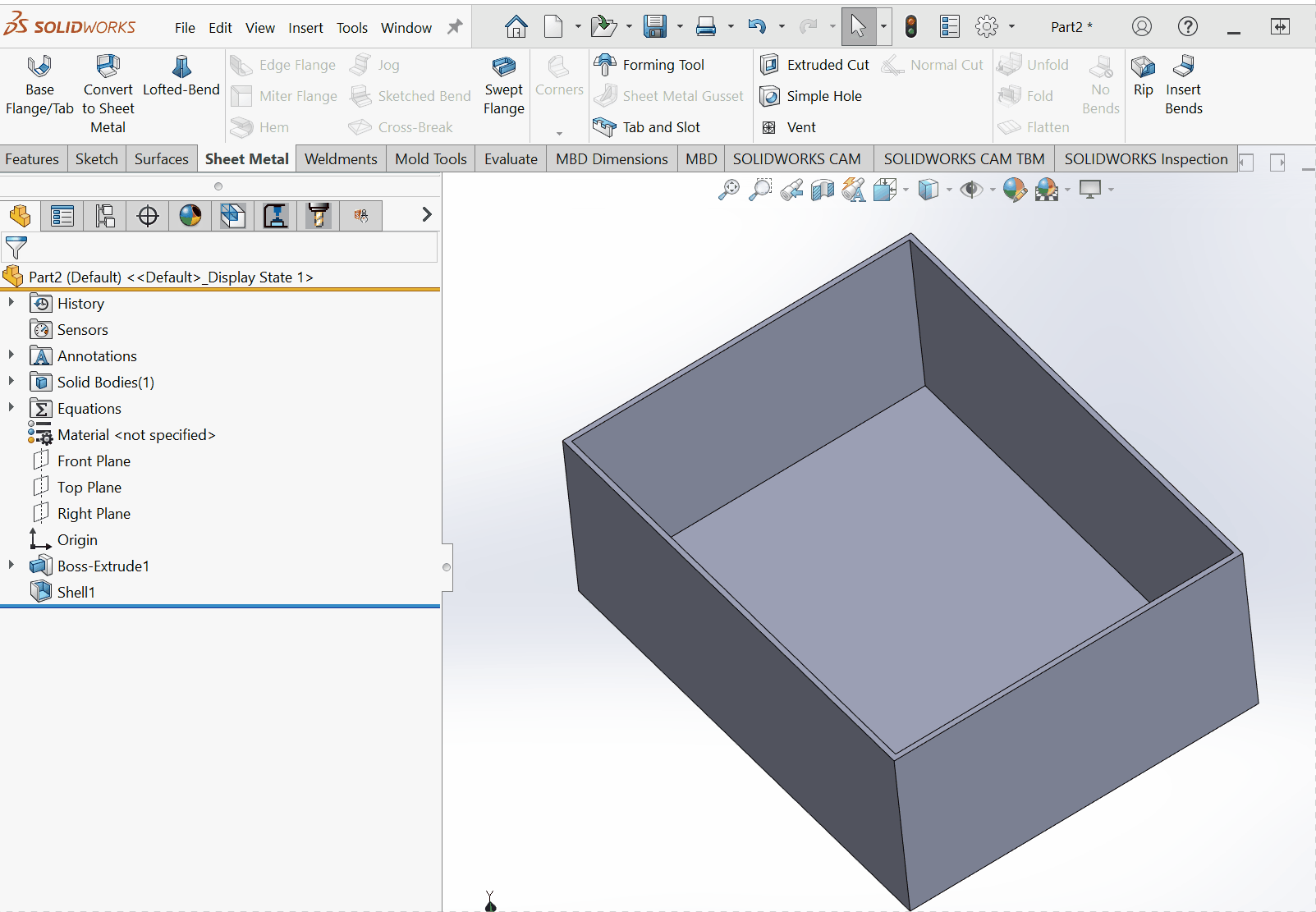Open the Edit Appearance color ball
Screen dimensions: 1316x912
point(1015,190)
